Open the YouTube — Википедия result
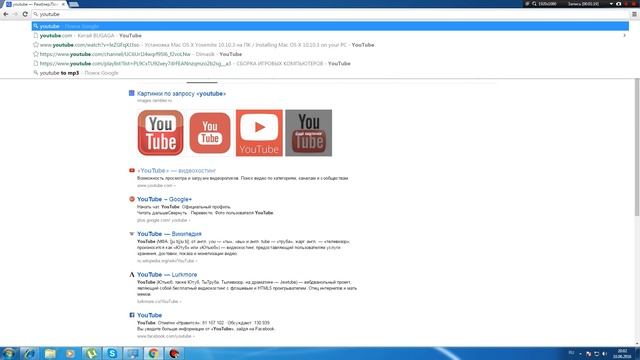The height and width of the screenshot is (360, 640). [x=169, y=234]
